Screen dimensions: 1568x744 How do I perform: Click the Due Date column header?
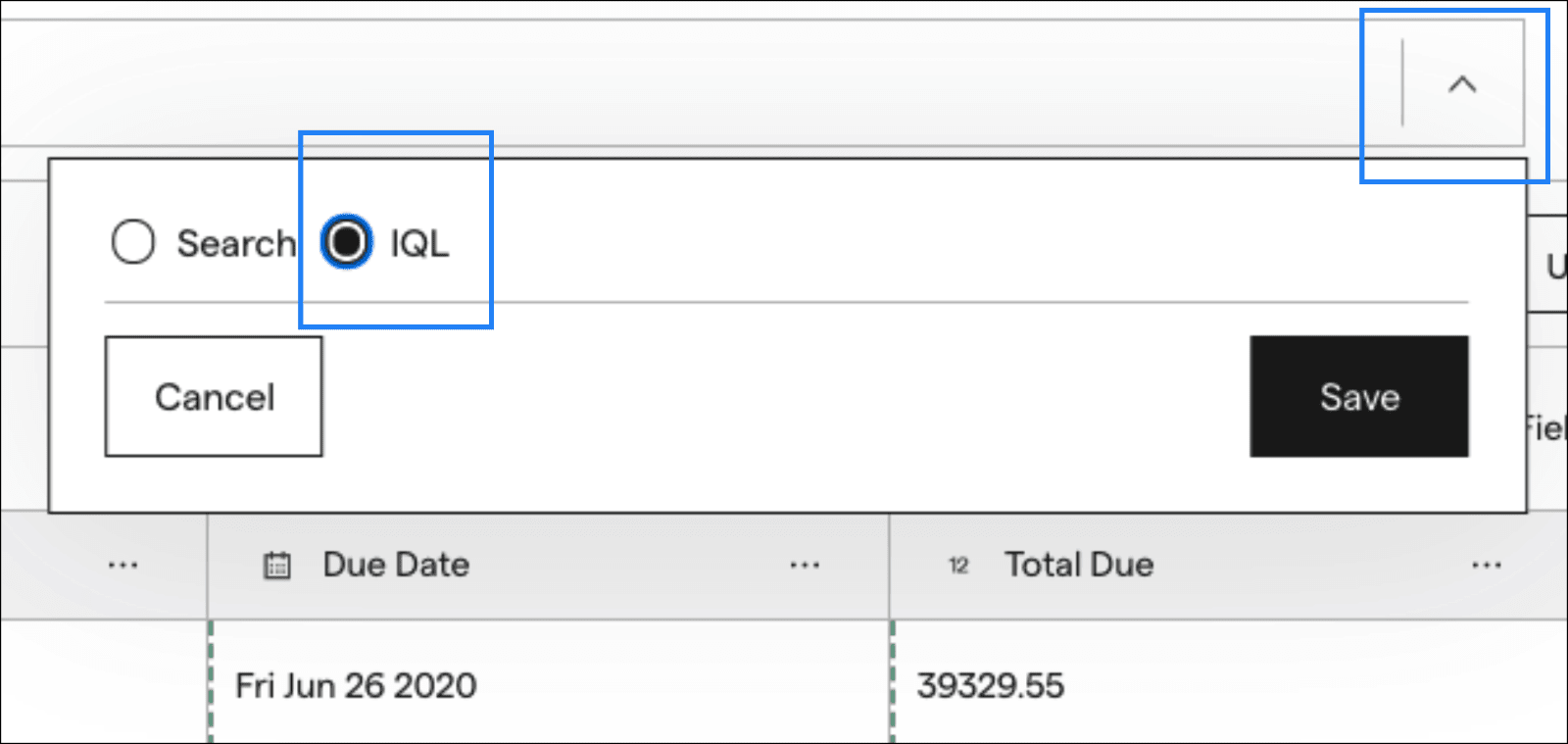tap(549, 566)
